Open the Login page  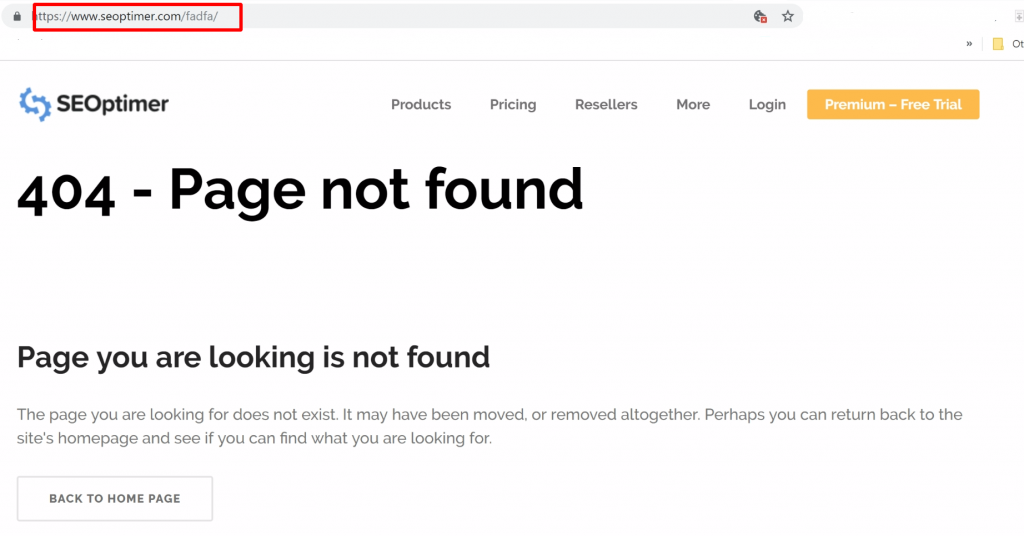tap(767, 105)
